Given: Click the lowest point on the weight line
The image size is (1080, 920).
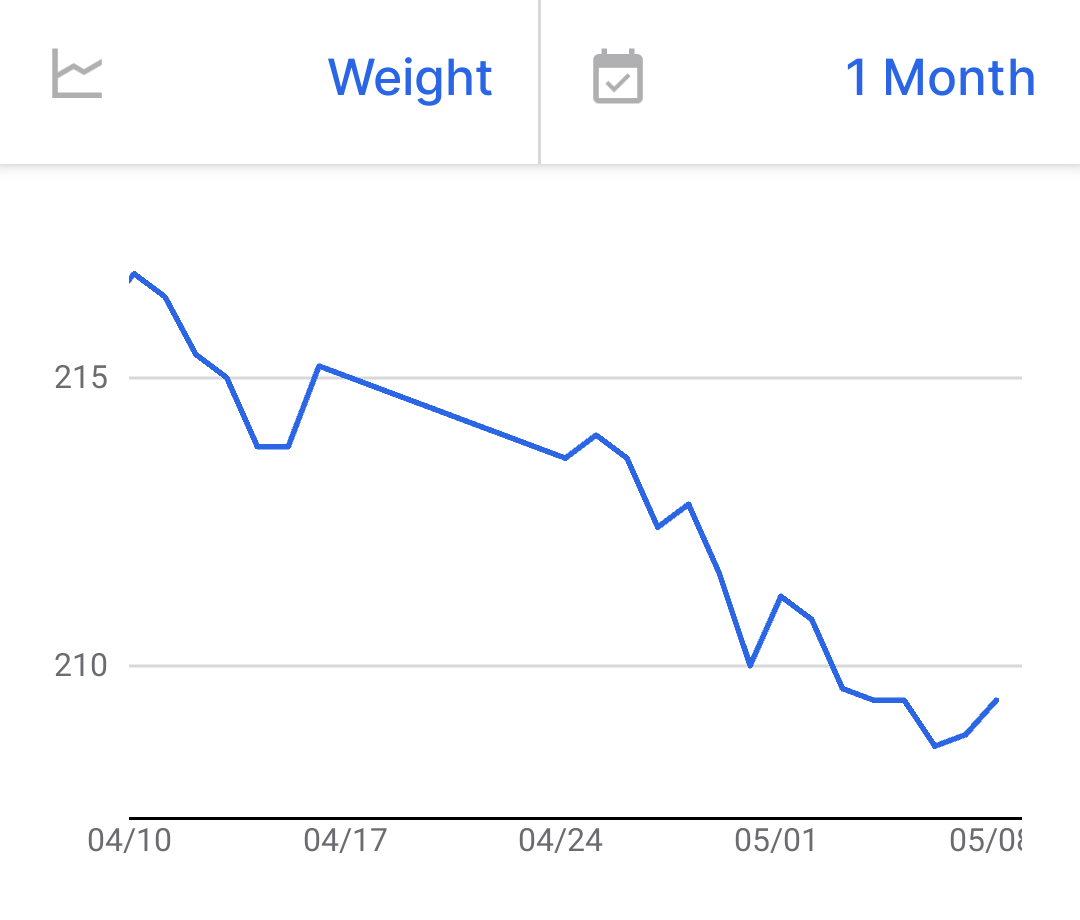Looking at the screenshot, I should tap(935, 746).
